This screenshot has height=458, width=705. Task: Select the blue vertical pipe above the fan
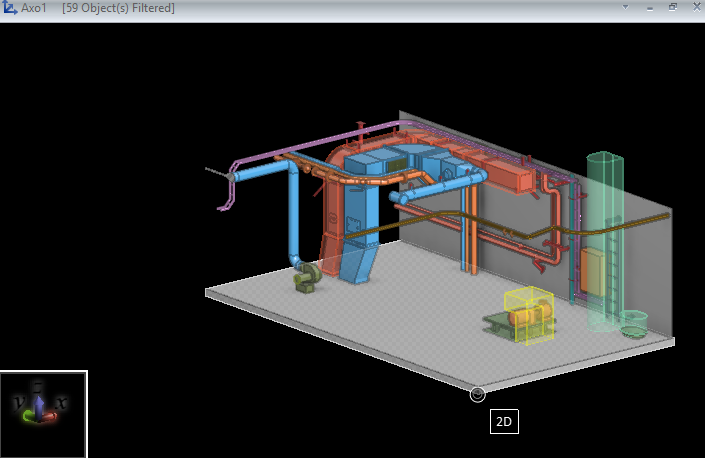coord(294,215)
